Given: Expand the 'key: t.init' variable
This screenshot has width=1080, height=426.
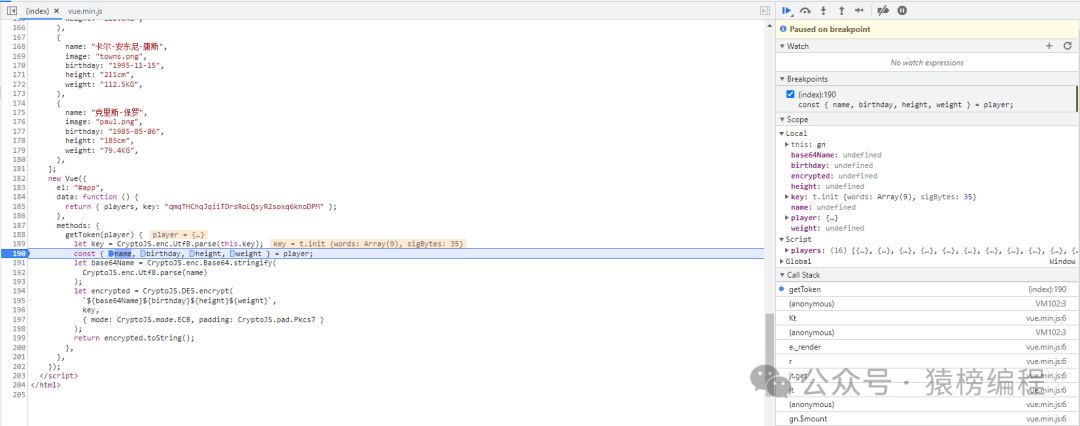Looking at the screenshot, I should coord(787,197).
